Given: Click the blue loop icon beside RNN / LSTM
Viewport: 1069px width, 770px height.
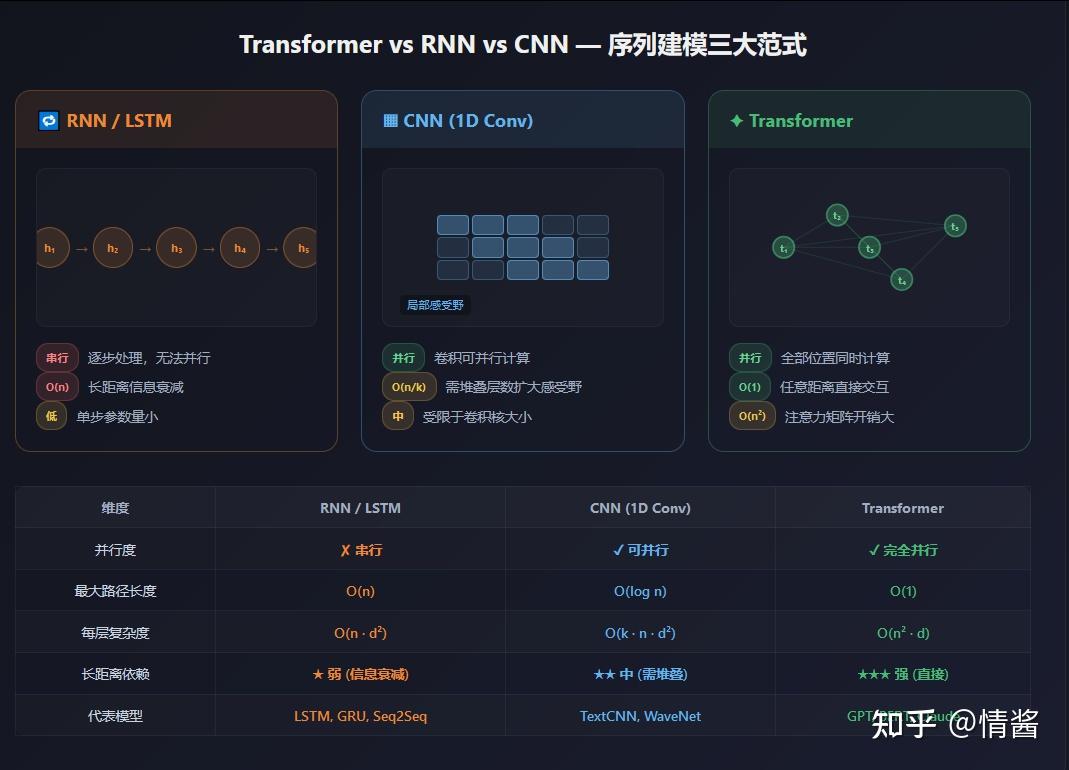Looking at the screenshot, I should [48, 121].
